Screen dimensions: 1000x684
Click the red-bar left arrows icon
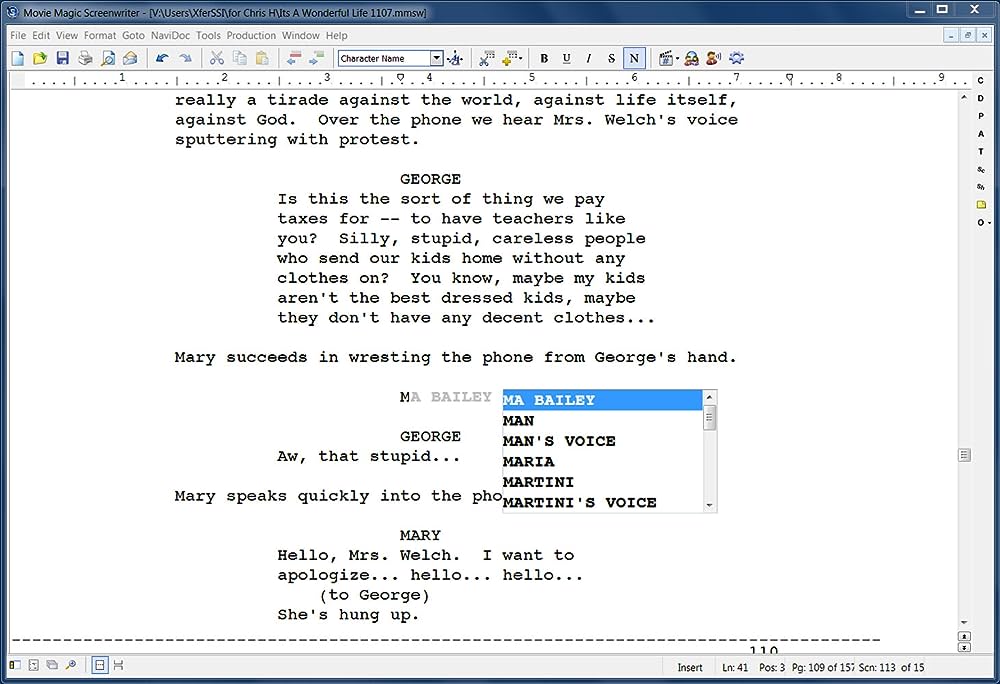293,59
